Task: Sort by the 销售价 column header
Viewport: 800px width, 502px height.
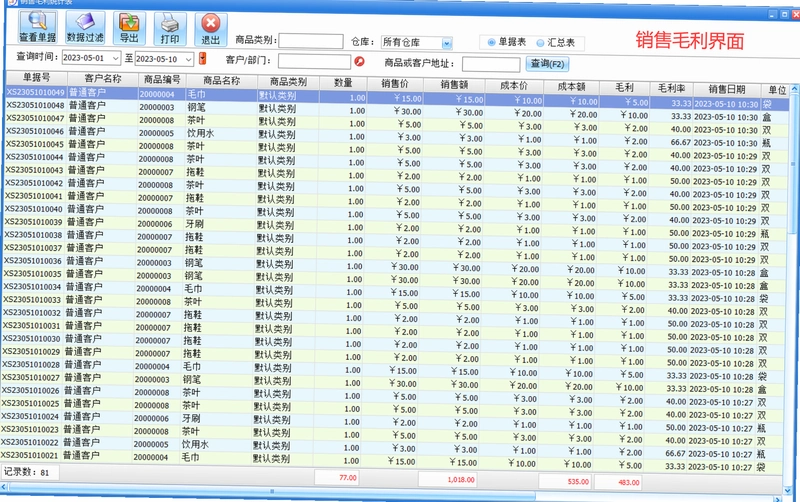Action: (395, 83)
